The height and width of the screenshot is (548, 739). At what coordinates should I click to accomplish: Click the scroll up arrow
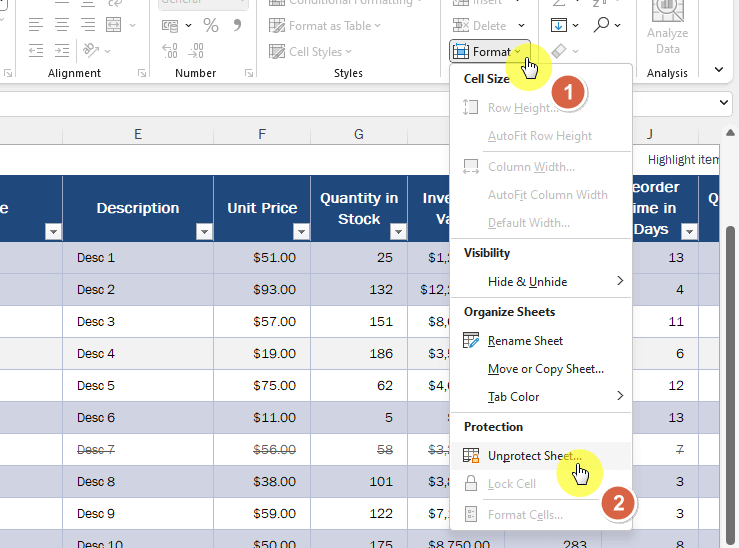[x=730, y=133]
